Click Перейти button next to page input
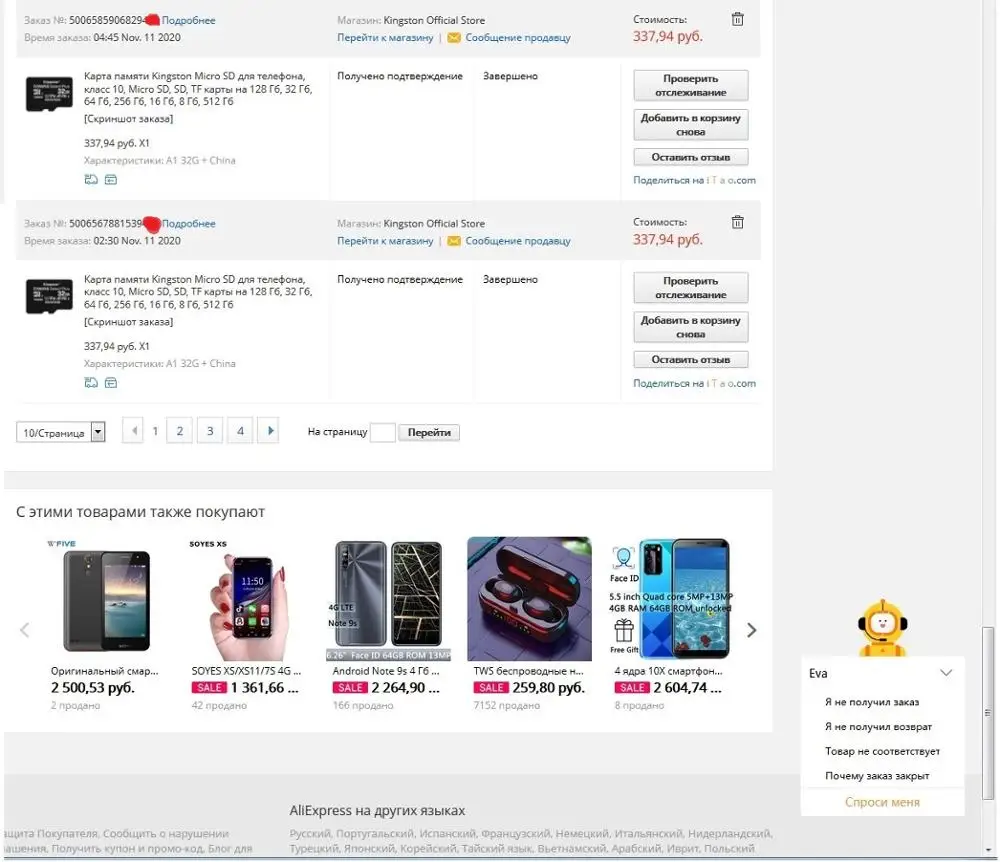1000x862 pixels. 429,432
